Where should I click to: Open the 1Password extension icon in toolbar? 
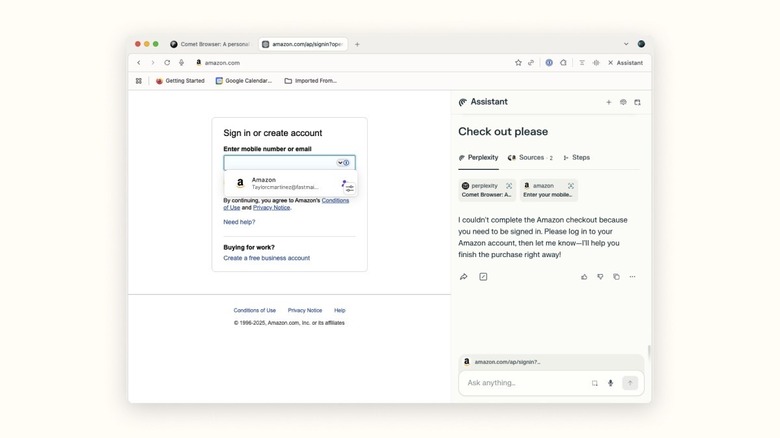549,63
